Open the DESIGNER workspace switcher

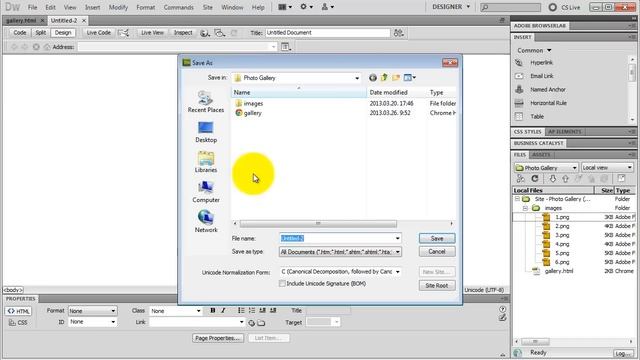451,7
